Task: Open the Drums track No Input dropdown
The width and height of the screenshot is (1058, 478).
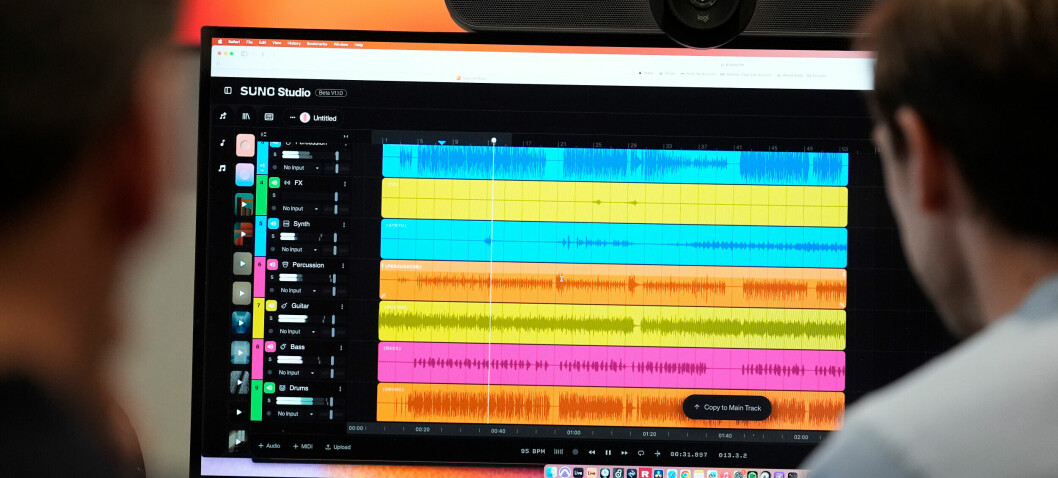Action: (295, 413)
